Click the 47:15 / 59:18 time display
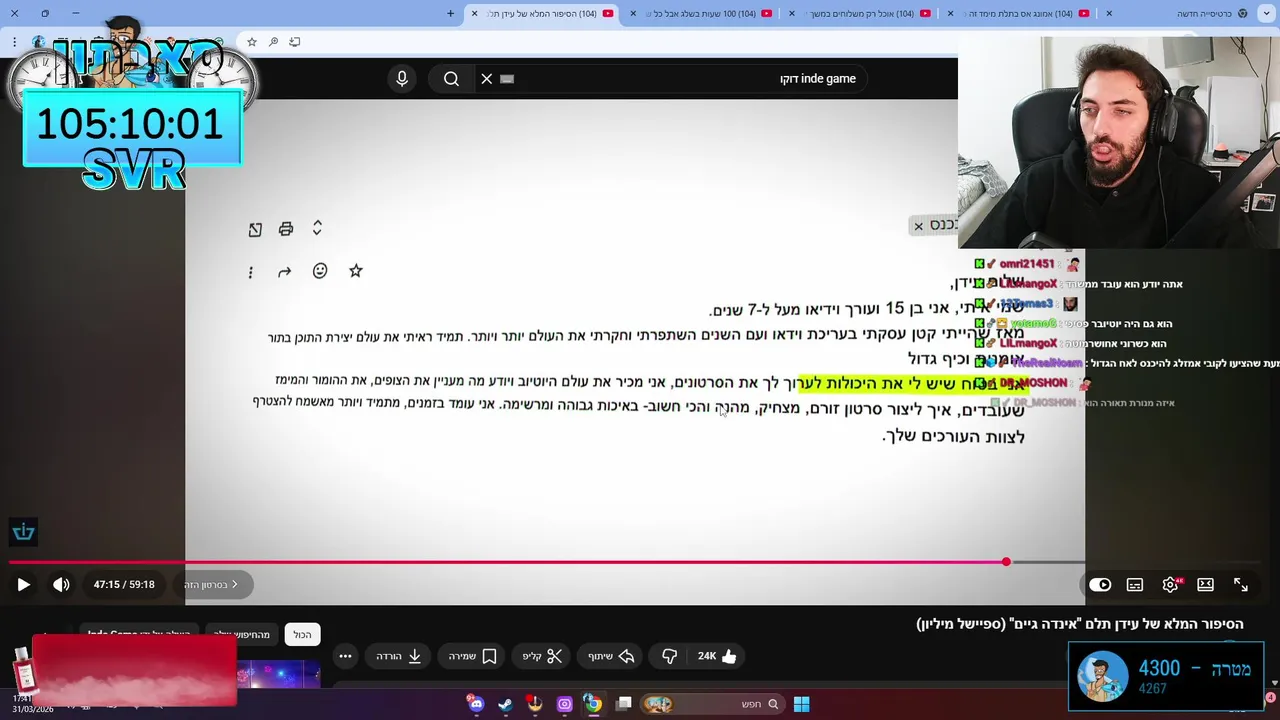Image resolution: width=1280 pixels, height=720 pixels. click(x=124, y=585)
